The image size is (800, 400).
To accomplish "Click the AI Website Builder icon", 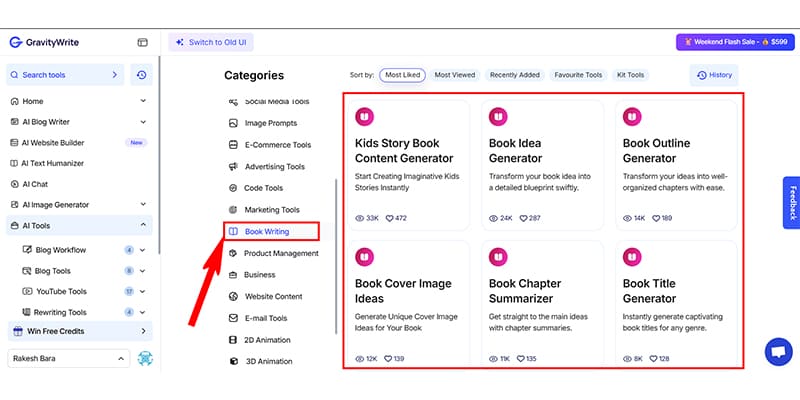I will pyautogui.click(x=14, y=143).
